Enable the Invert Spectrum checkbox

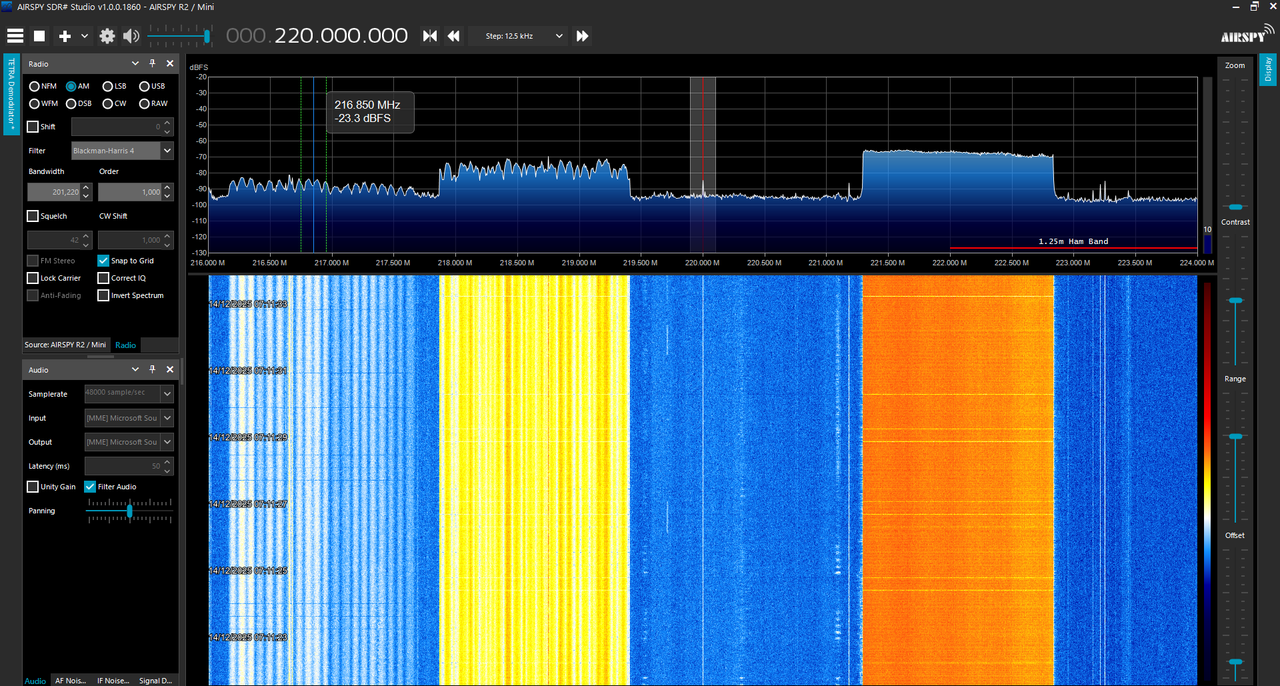click(103, 295)
